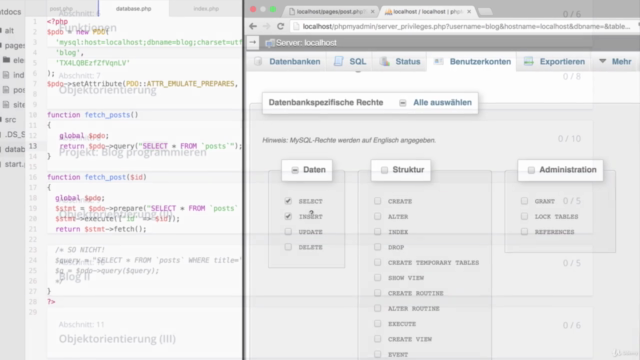Go forward in the browser
Viewport: 640px width, 360px height.
(267, 26)
